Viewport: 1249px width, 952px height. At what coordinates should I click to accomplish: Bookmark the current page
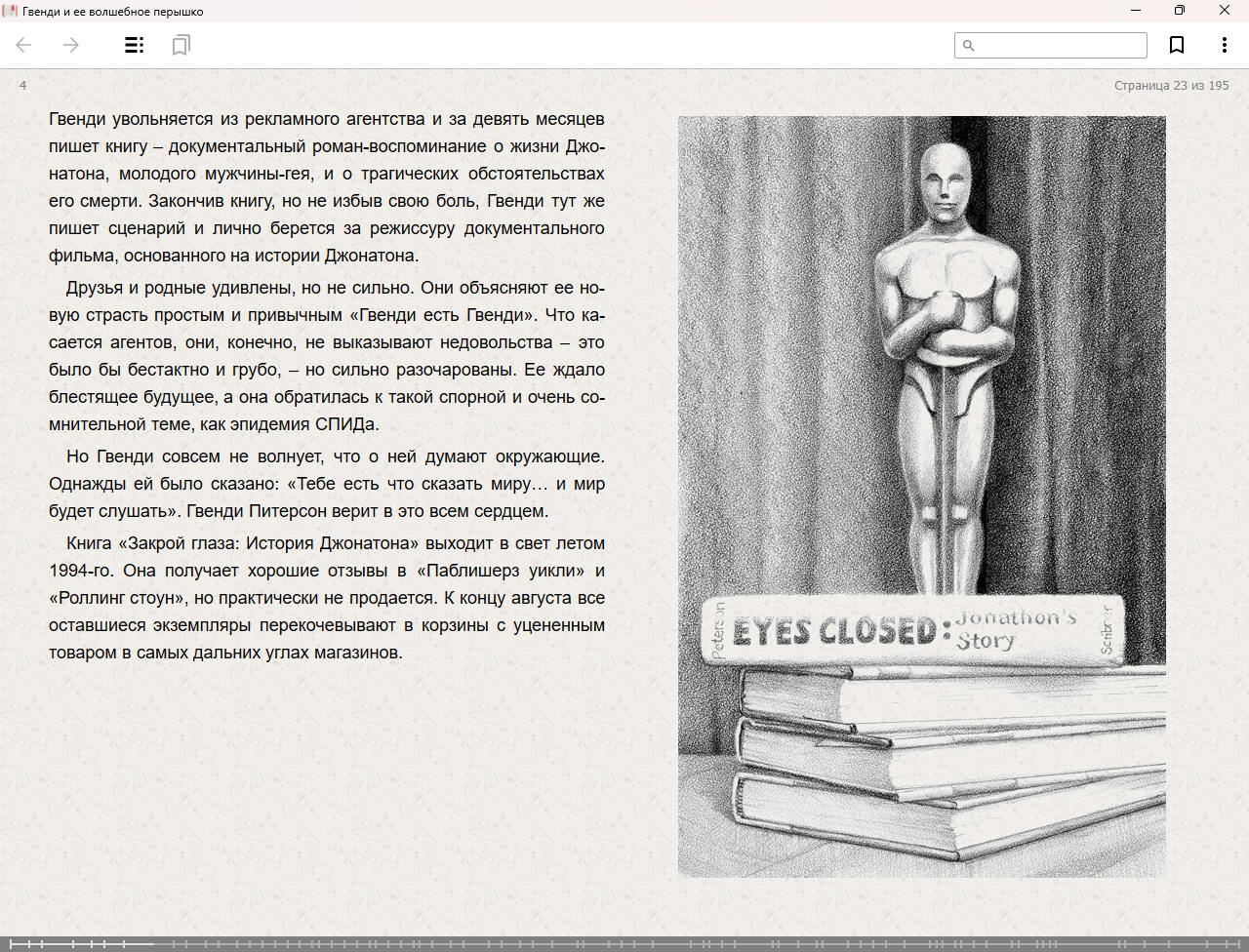pyautogui.click(x=1177, y=45)
